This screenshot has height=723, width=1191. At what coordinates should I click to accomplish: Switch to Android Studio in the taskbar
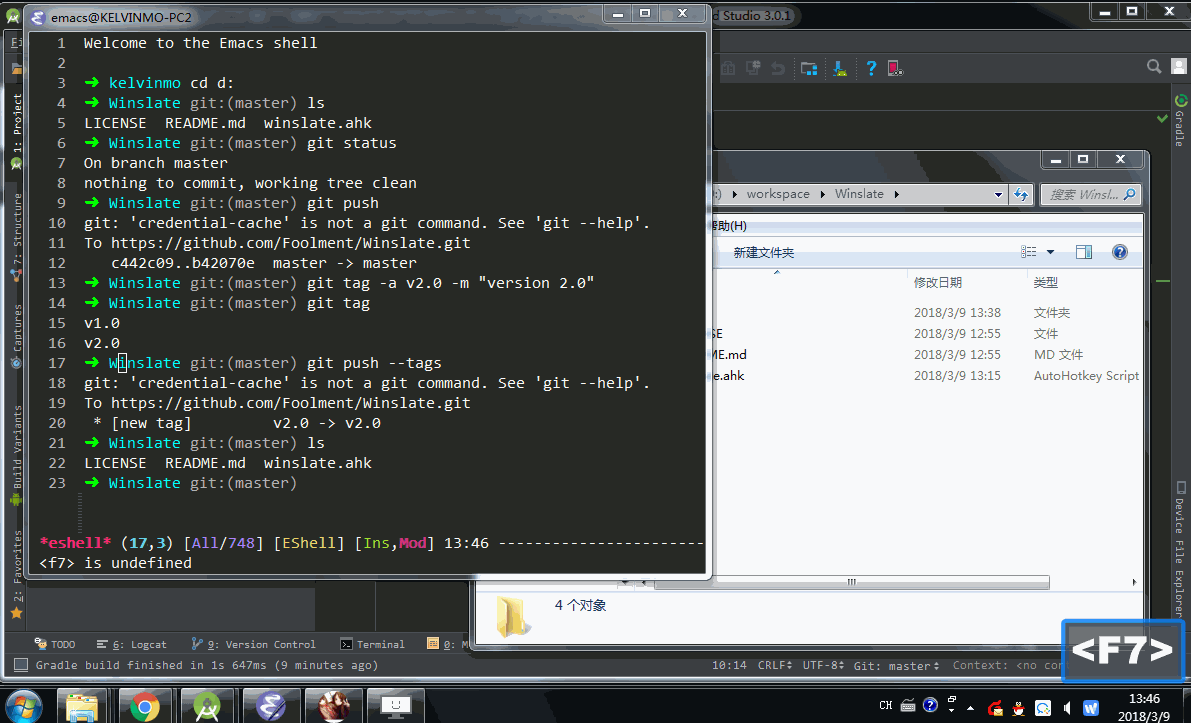coord(207,706)
